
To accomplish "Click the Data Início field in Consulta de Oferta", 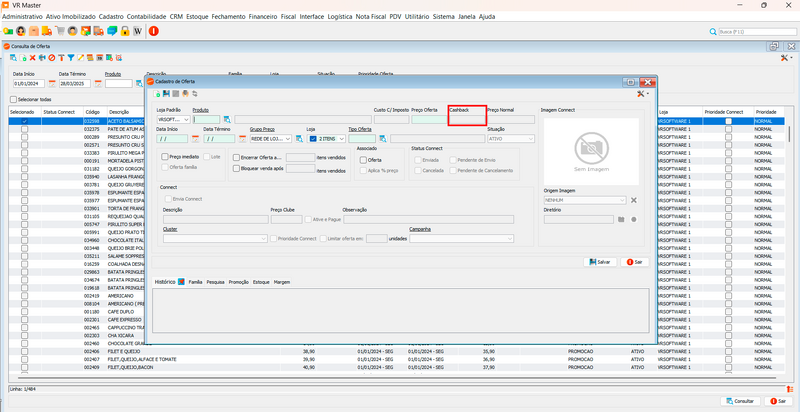I will click(x=29, y=84).
